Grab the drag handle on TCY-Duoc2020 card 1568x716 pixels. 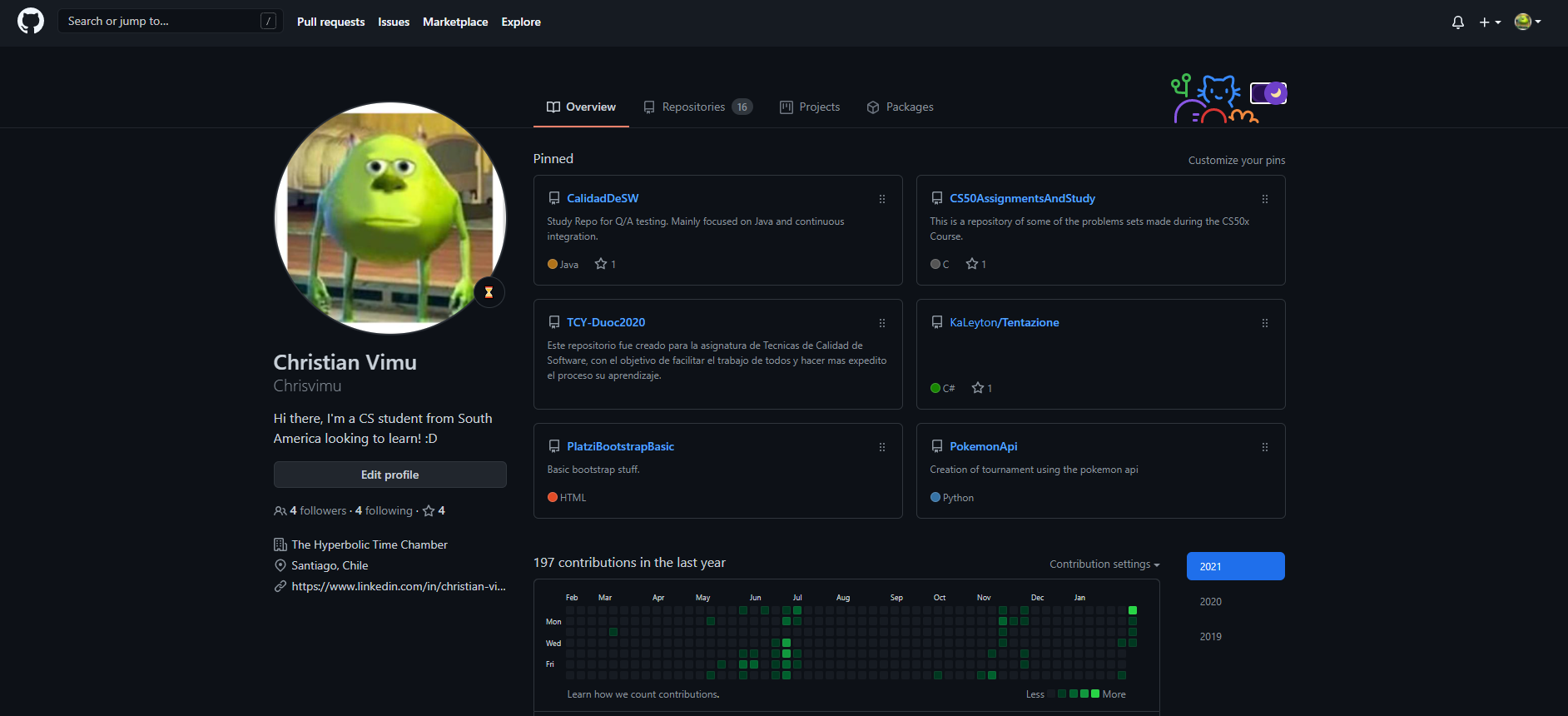(x=882, y=323)
